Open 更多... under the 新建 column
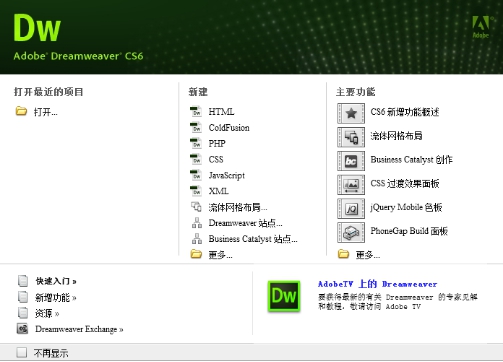The image size is (503, 362). [x=220, y=255]
